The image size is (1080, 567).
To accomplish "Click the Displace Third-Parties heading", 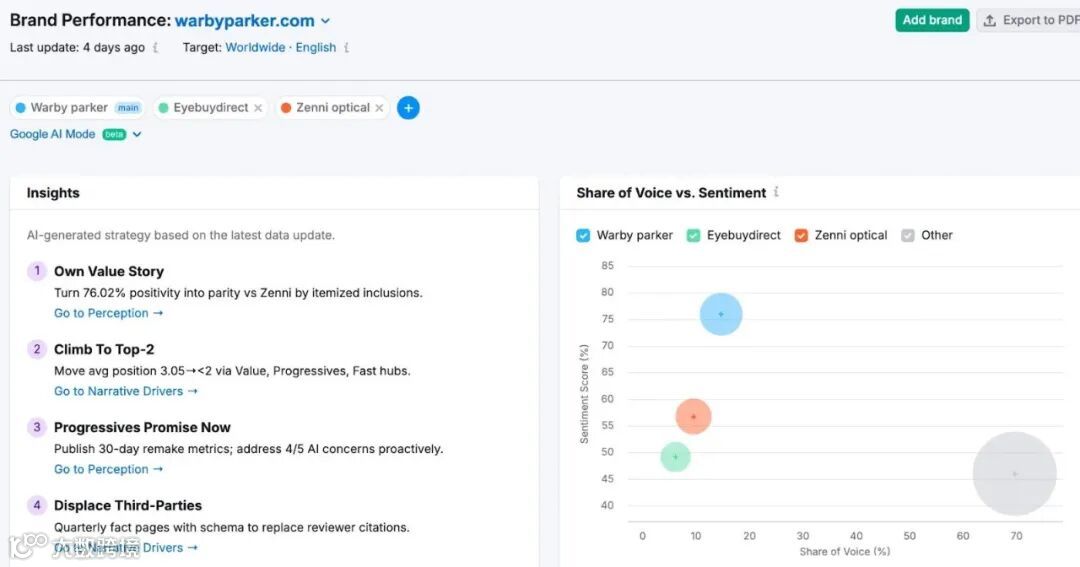I will pyautogui.click(x=128, y=506).
